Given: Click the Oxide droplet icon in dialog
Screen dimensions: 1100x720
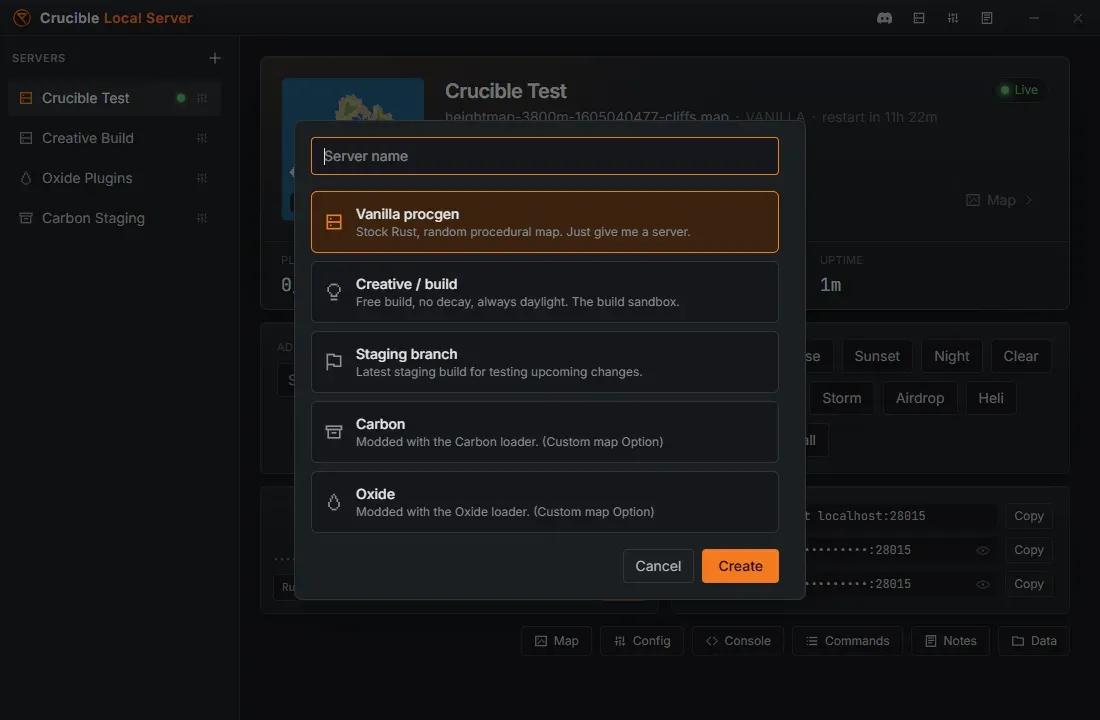Looking at the screenshot, I should coord(334,502).
